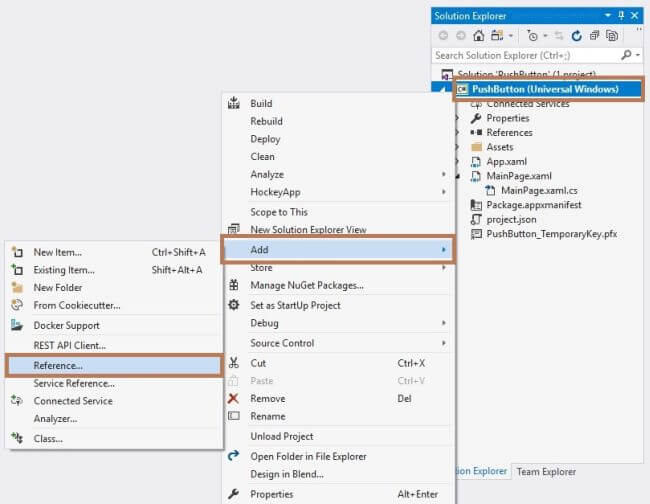Choose Reference... from the Add submenu

point(58,366)
